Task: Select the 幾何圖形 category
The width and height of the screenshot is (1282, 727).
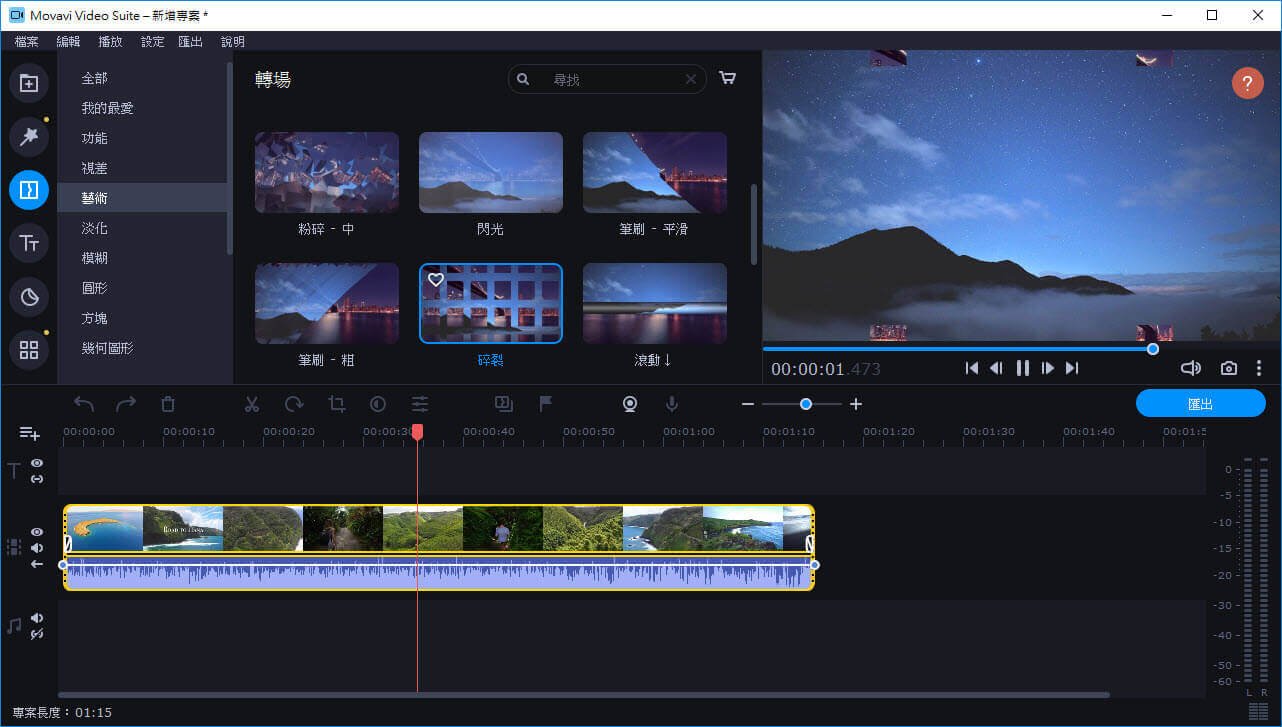Action: pos(142,348)
